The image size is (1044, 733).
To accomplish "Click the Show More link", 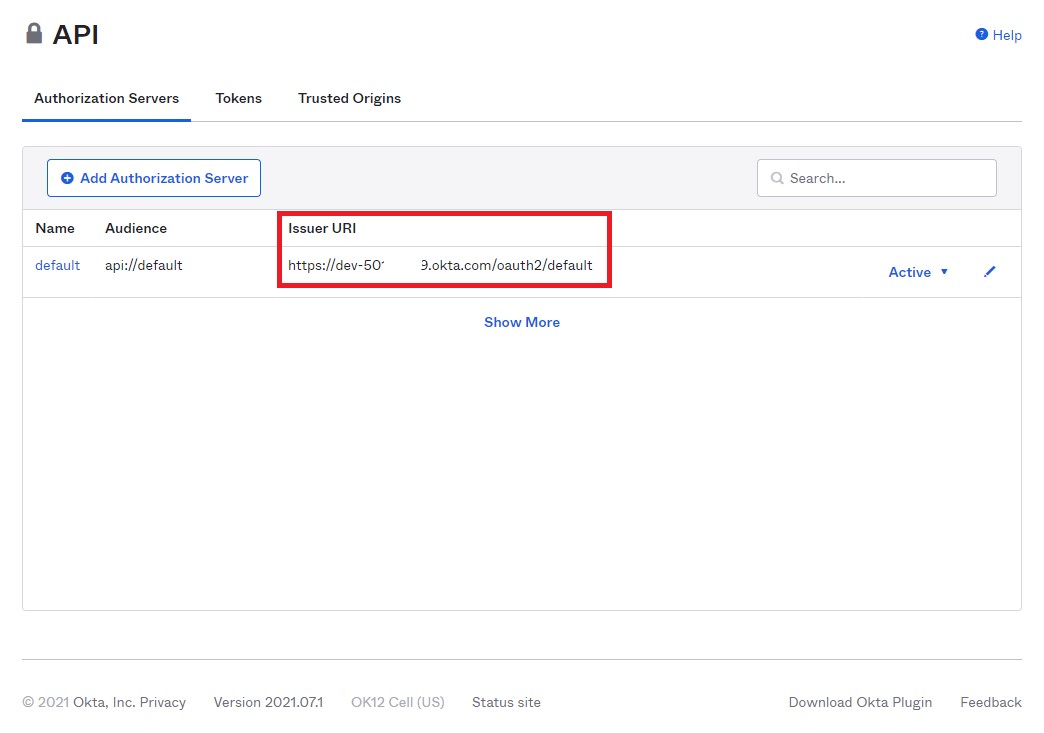I will pyautogui.click(x=521, y=322).
